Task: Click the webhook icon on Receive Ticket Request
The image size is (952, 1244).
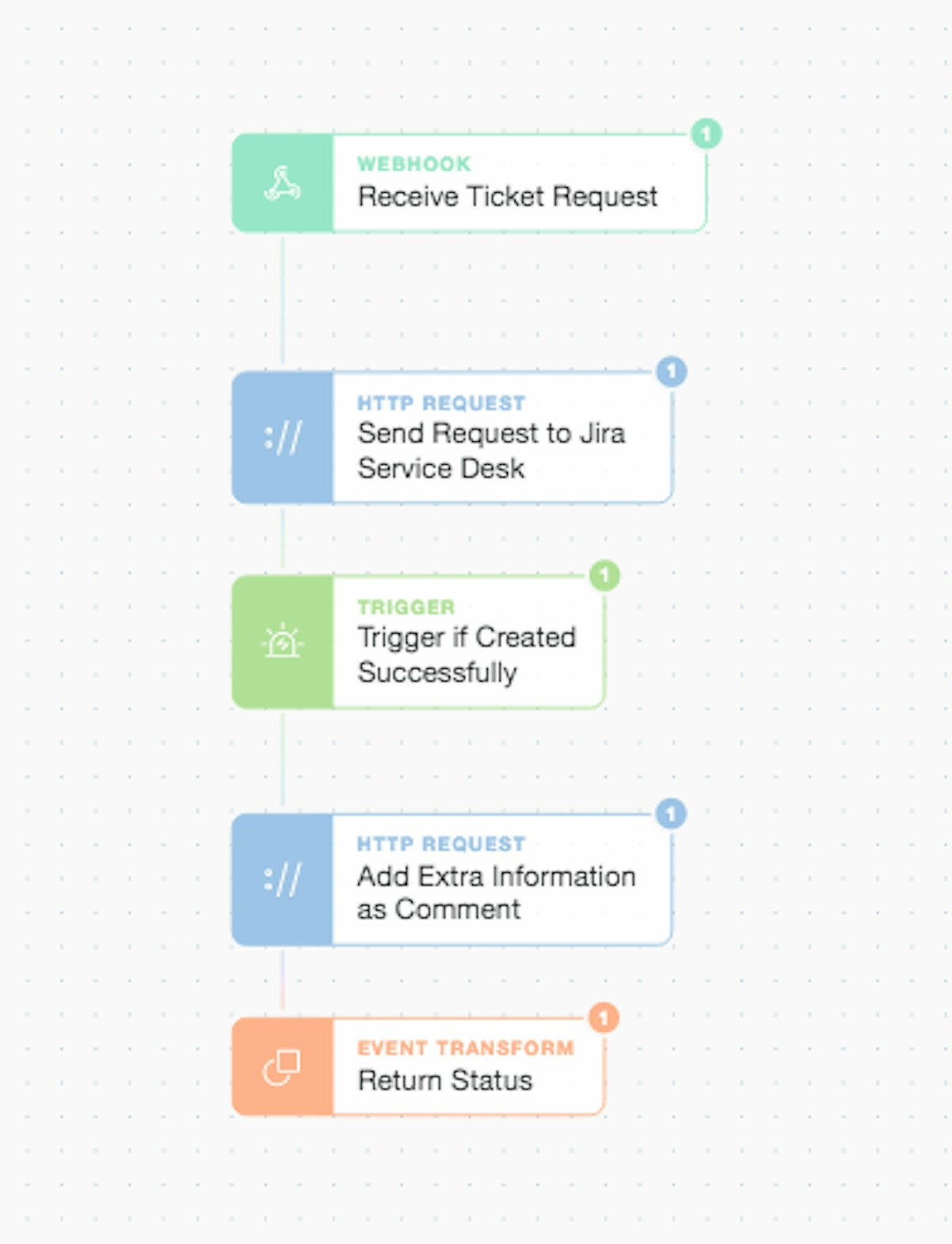Action: click(282, 183)
